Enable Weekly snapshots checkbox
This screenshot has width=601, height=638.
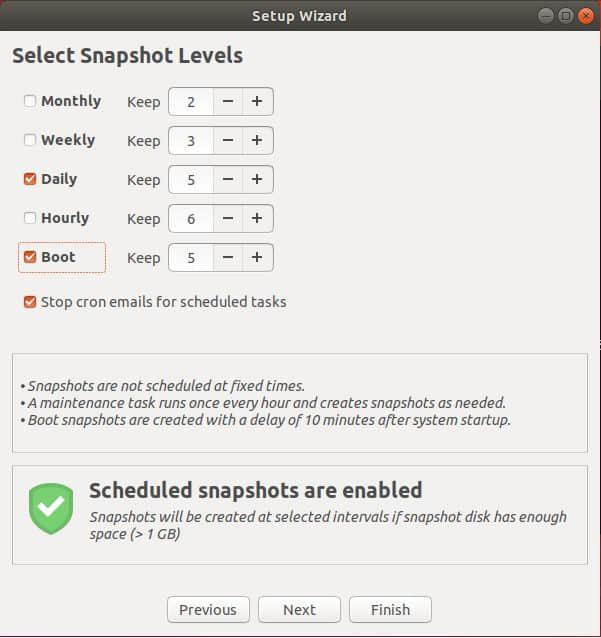pos(30,140)
